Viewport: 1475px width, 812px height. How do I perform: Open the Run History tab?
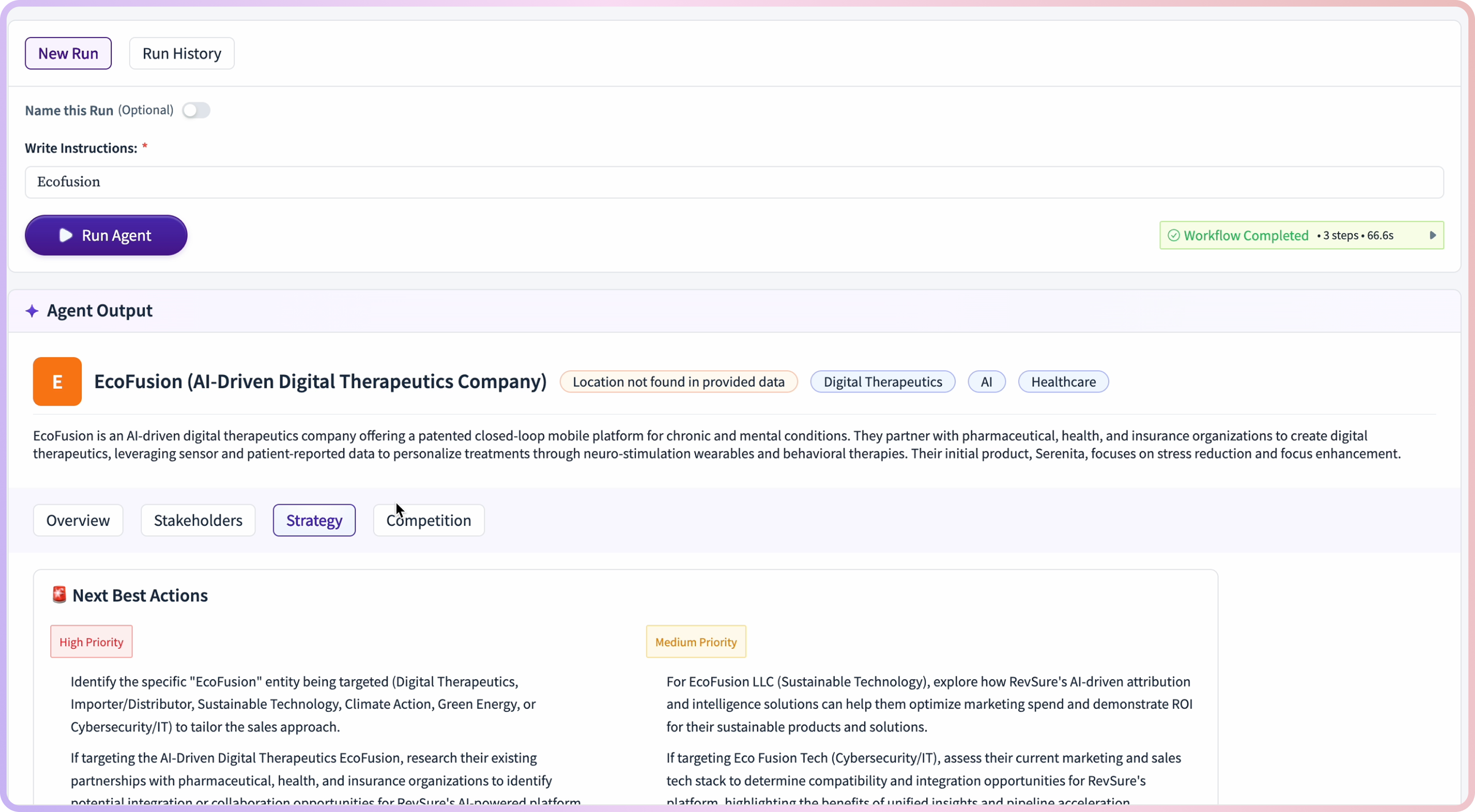click(182, 53)
